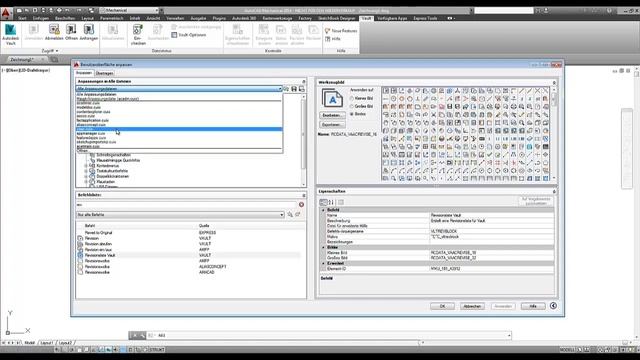
Task: Collapse the Befehl section in Eigenschaften
Action: click(323, 210)
